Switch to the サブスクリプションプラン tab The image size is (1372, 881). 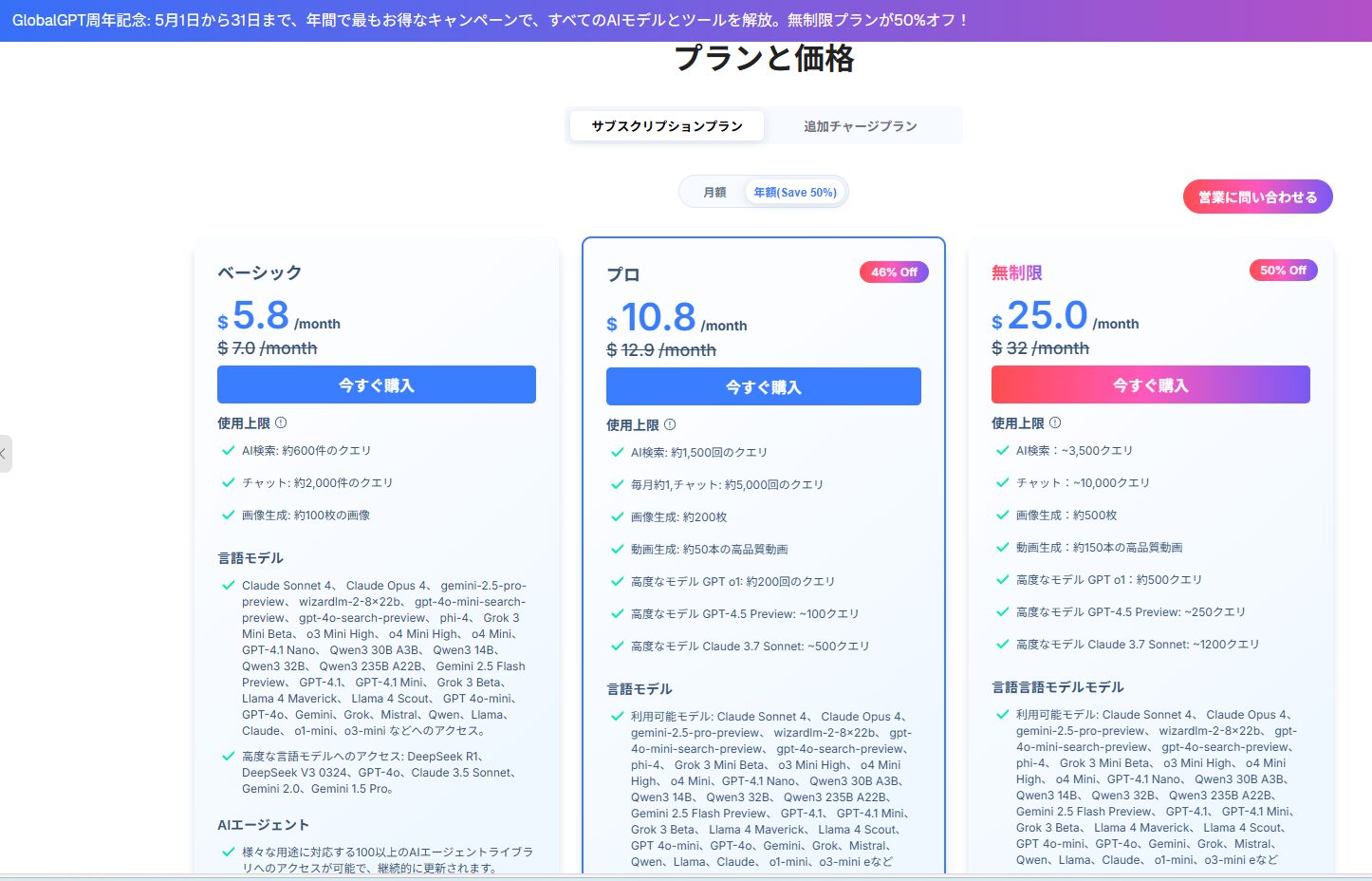[x=667, y=125]
